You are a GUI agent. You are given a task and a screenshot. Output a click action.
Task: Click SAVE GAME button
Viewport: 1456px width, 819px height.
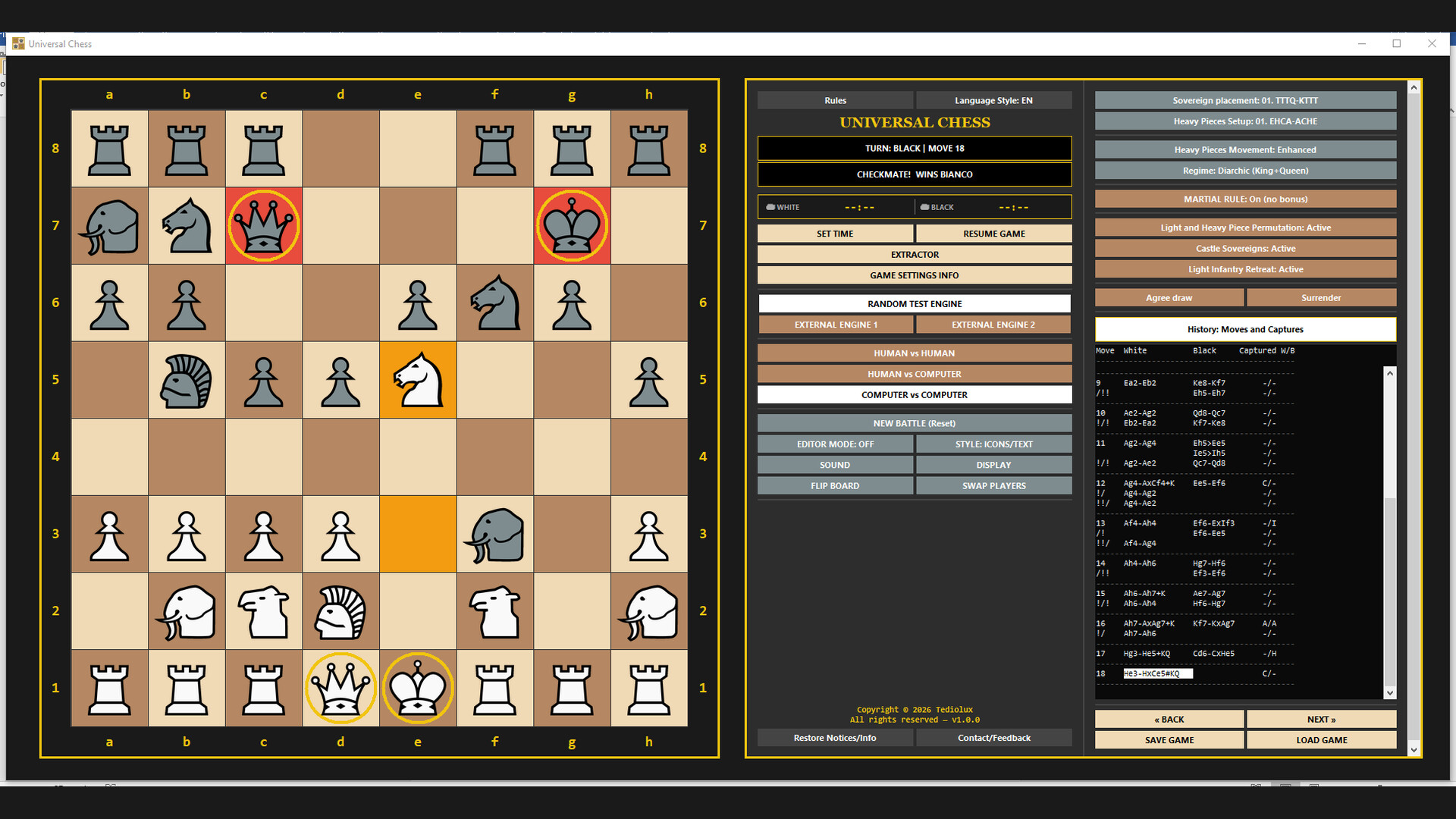pyautogui.click(x=1169, y=740)
